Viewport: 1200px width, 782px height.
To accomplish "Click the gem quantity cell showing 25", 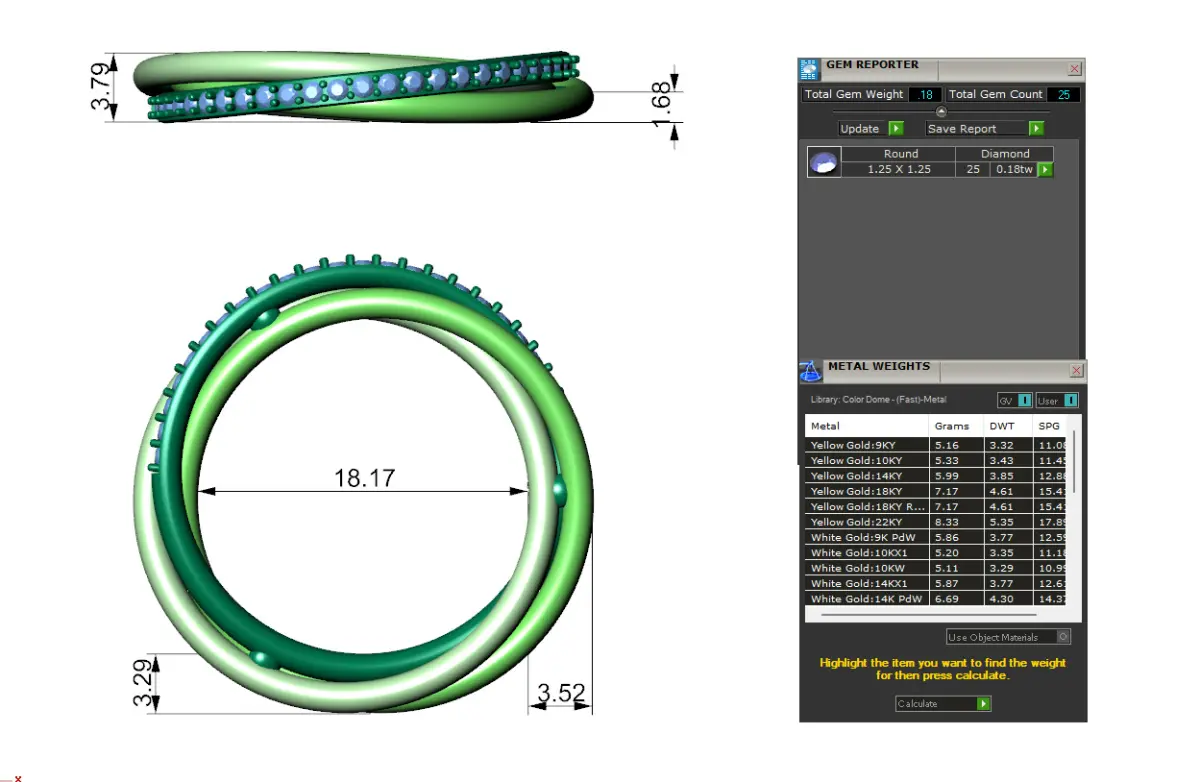I will coord(973,170).
